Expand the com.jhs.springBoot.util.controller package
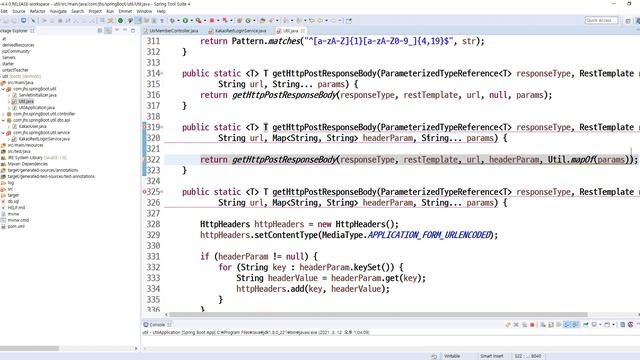The height and width of the screenshot is (360, 640). 3,114
